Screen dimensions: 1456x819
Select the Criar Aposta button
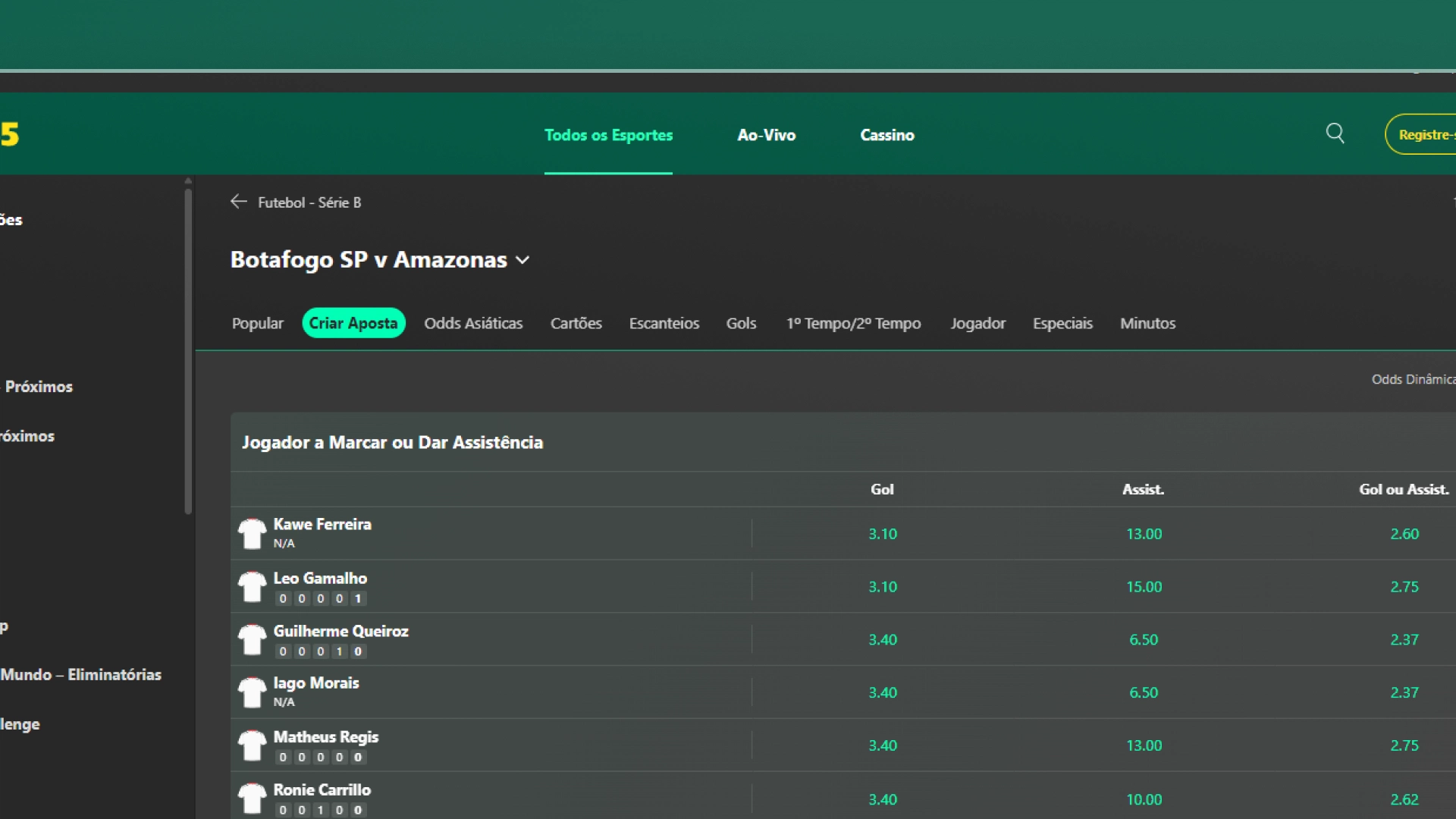tap(353, 323)
